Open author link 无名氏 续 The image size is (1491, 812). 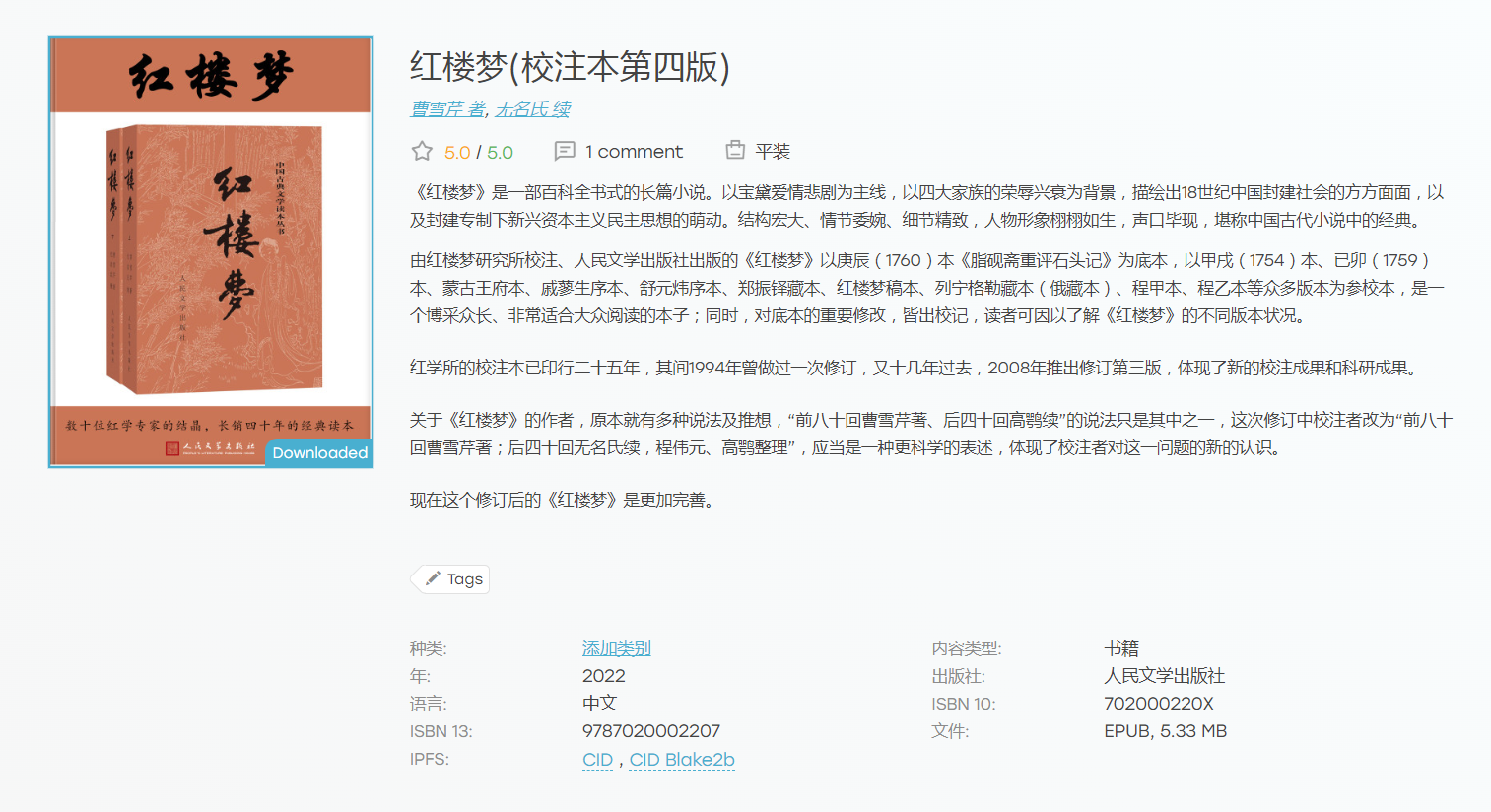532,109
